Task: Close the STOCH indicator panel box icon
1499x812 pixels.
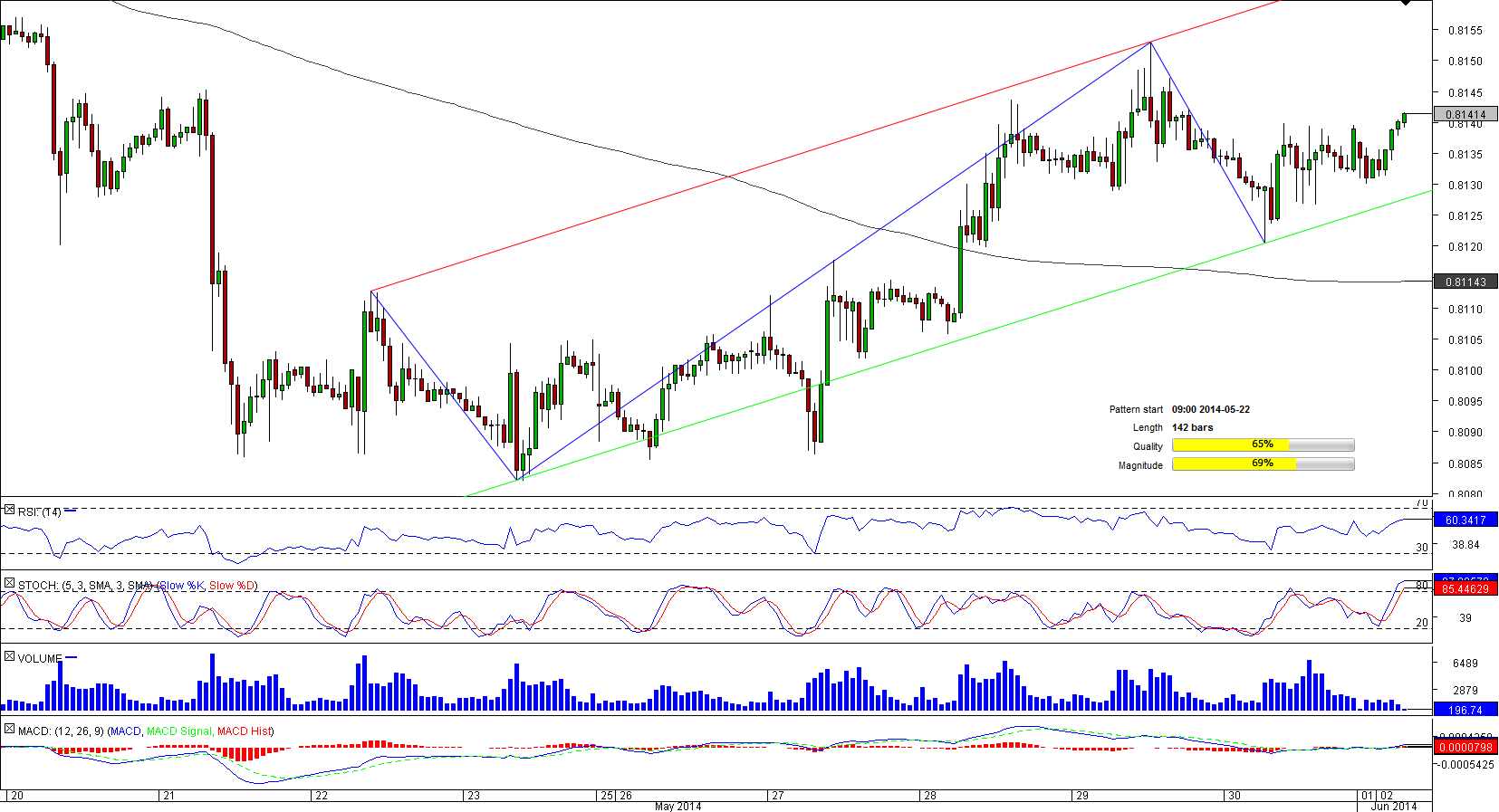Action: [9, 584]
